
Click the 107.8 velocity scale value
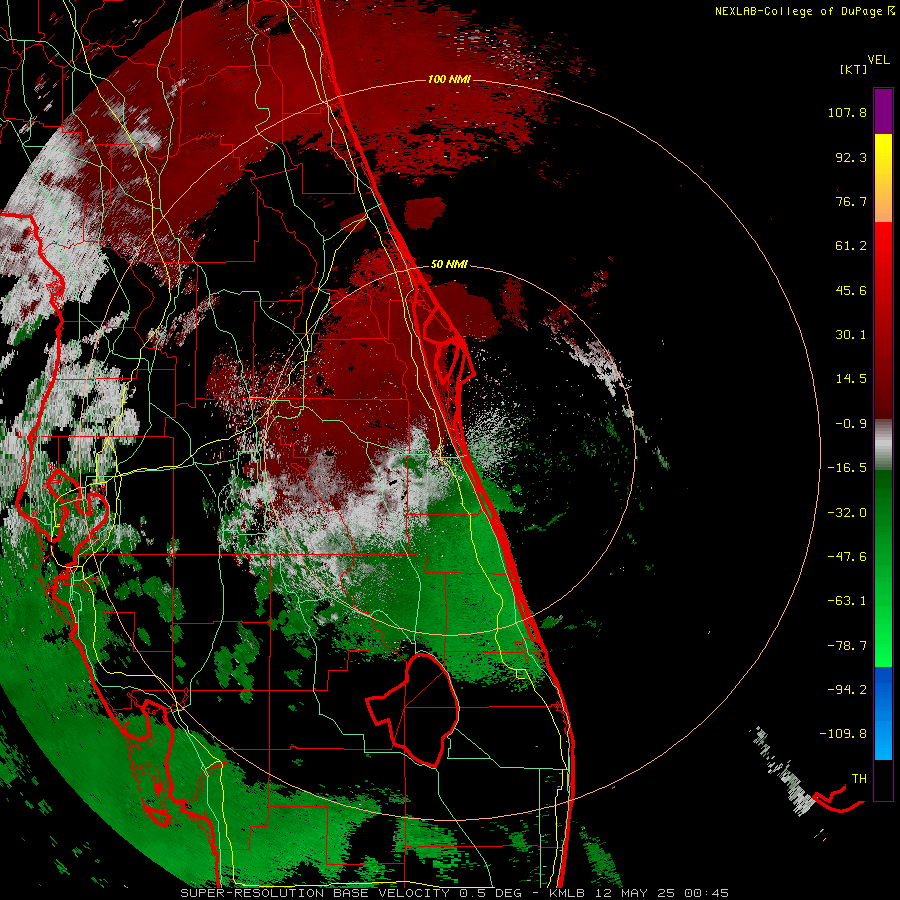(x=847, y=112)
